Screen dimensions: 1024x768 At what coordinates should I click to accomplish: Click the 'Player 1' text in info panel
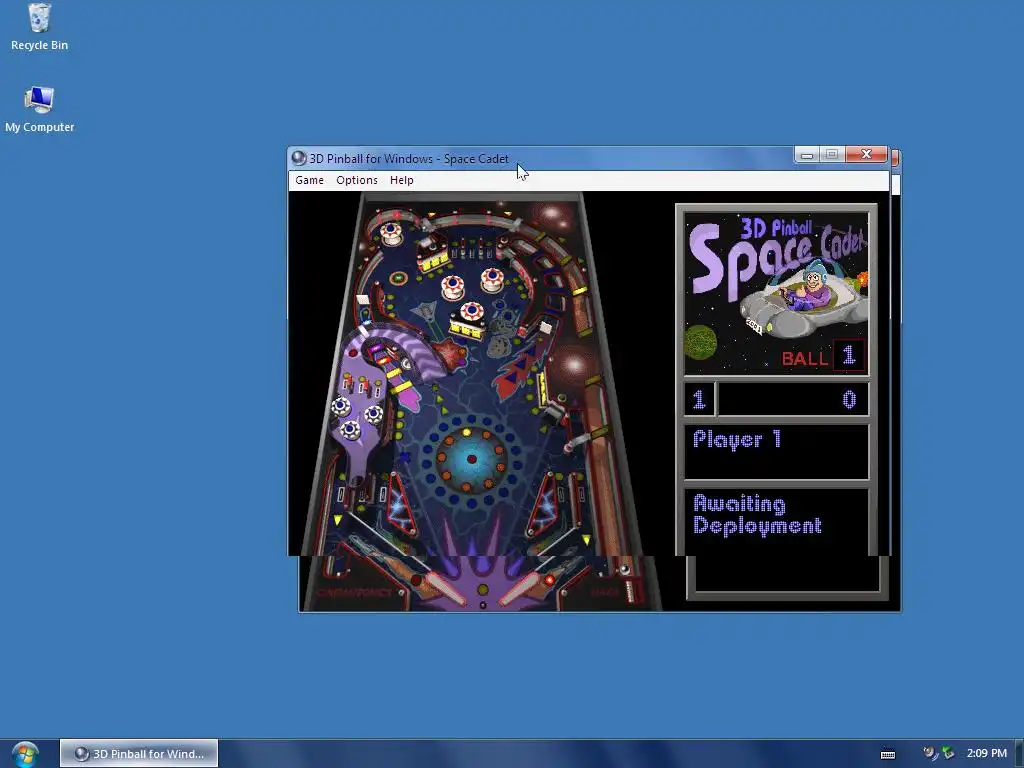coord(737,440)
